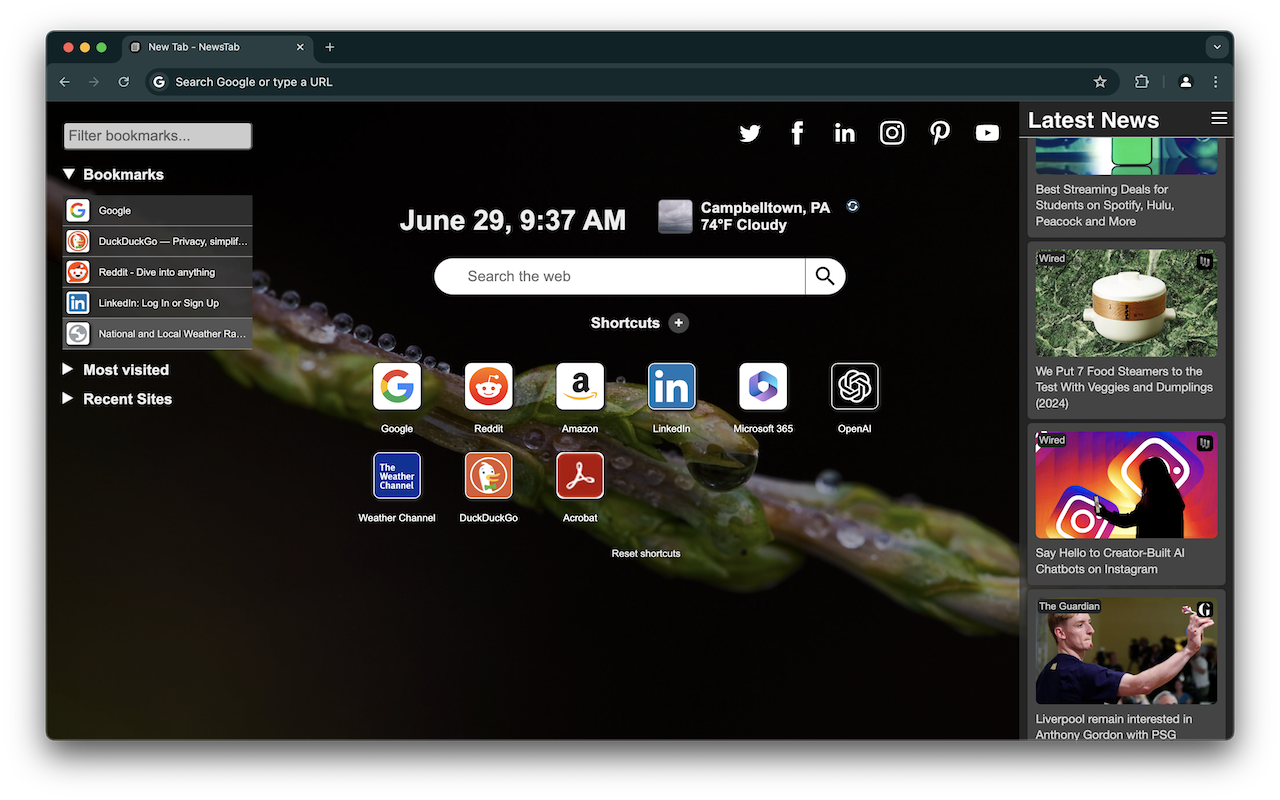Screen dimensions: 1280x800
Task: Click the Reset shortcuts link
Action: point(646,553)
